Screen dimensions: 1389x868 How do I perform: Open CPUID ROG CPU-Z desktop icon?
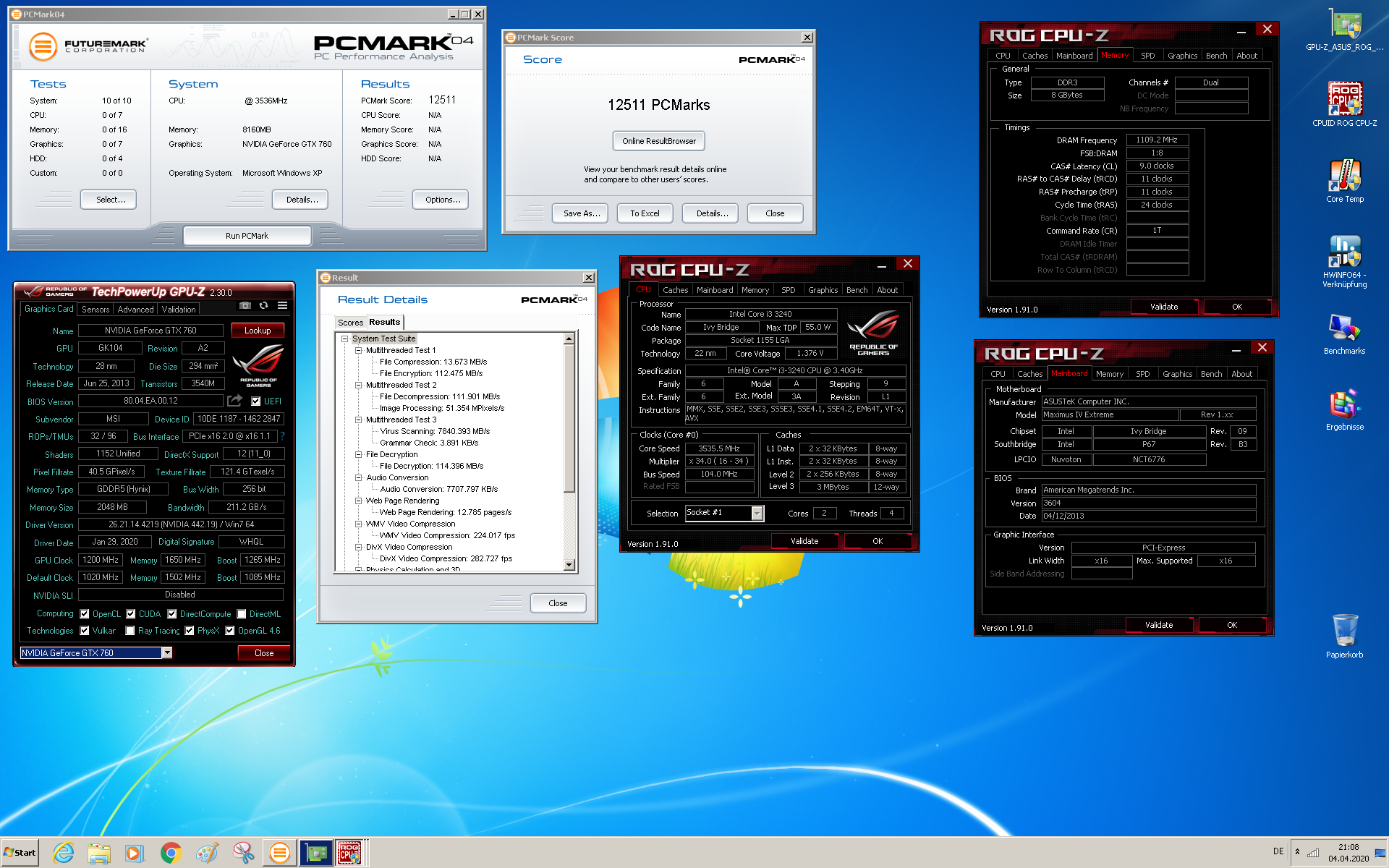tap(1344, 103)
